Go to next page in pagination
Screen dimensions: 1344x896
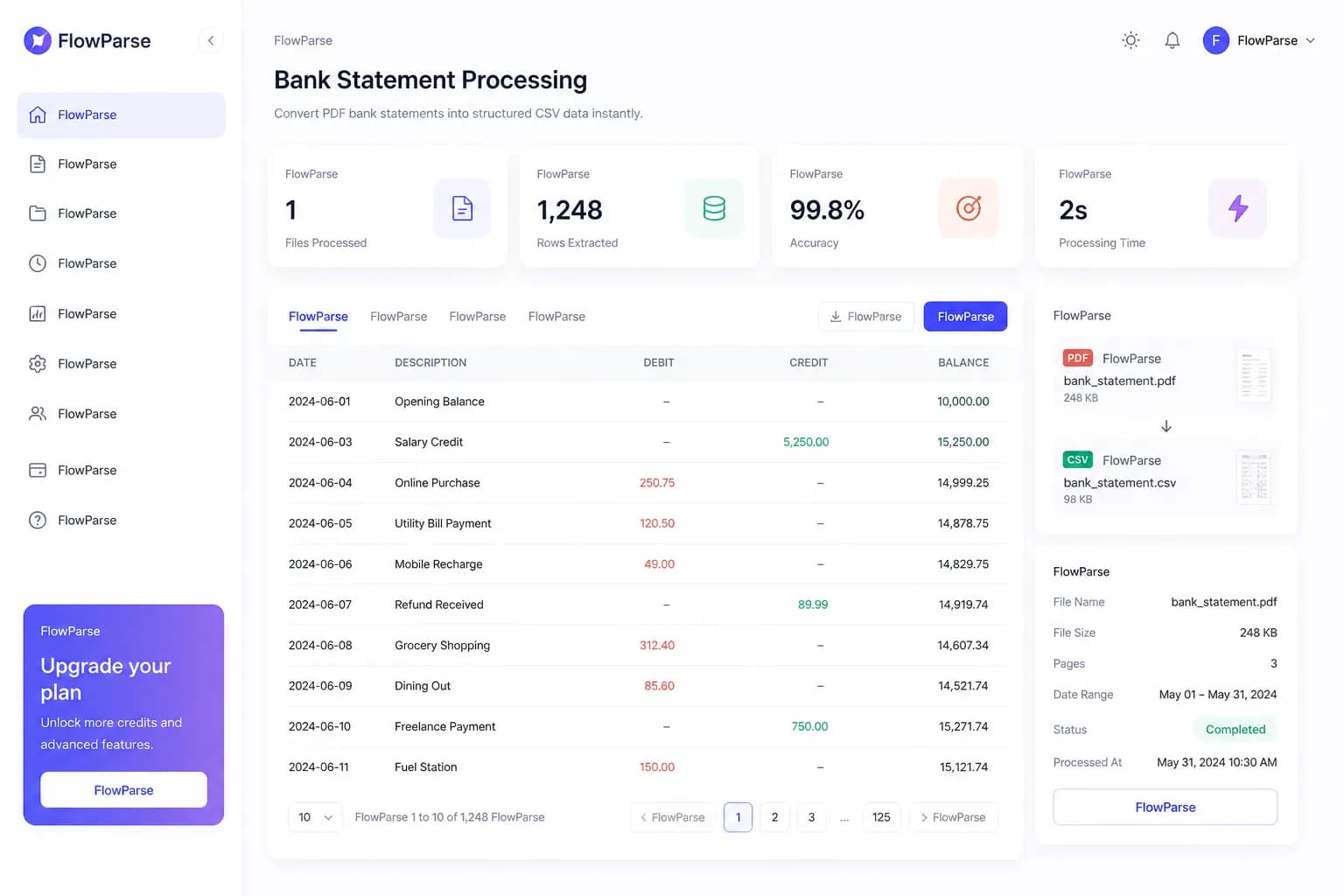[953, 817]
